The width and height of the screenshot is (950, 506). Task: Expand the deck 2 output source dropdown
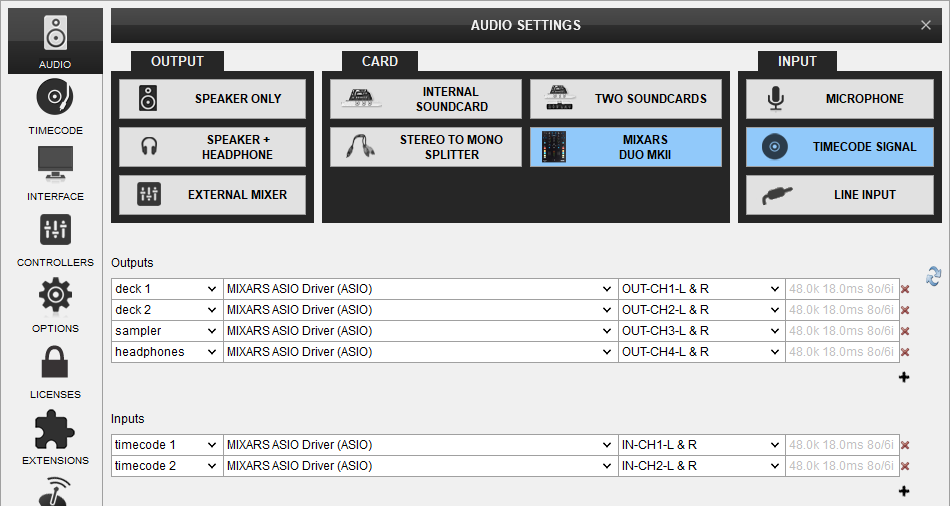[x=166, y=310]
